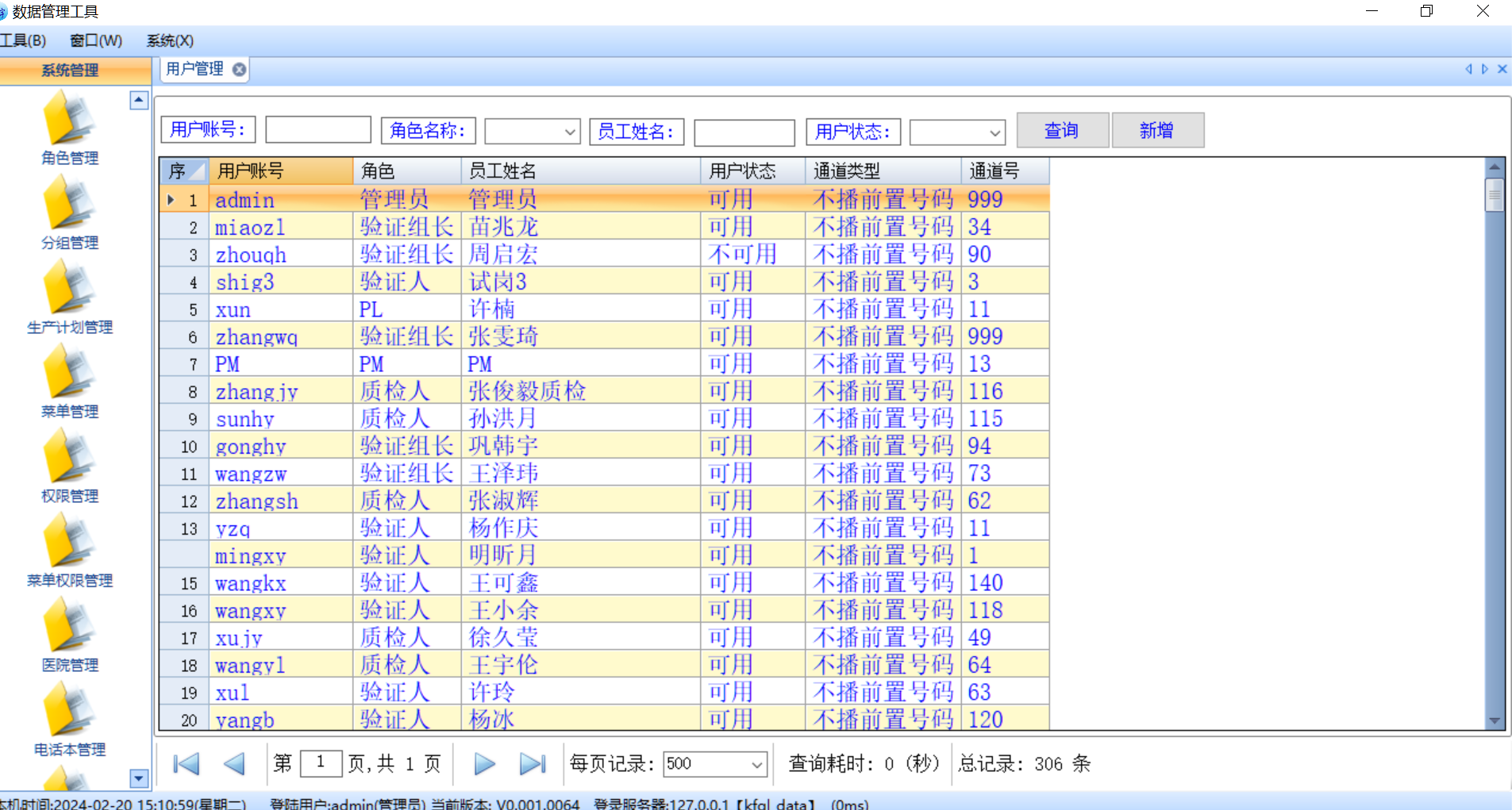Viewport: 1512px width, 810px height.
Task: Go to previous page of records
Action: coord(234,764)
